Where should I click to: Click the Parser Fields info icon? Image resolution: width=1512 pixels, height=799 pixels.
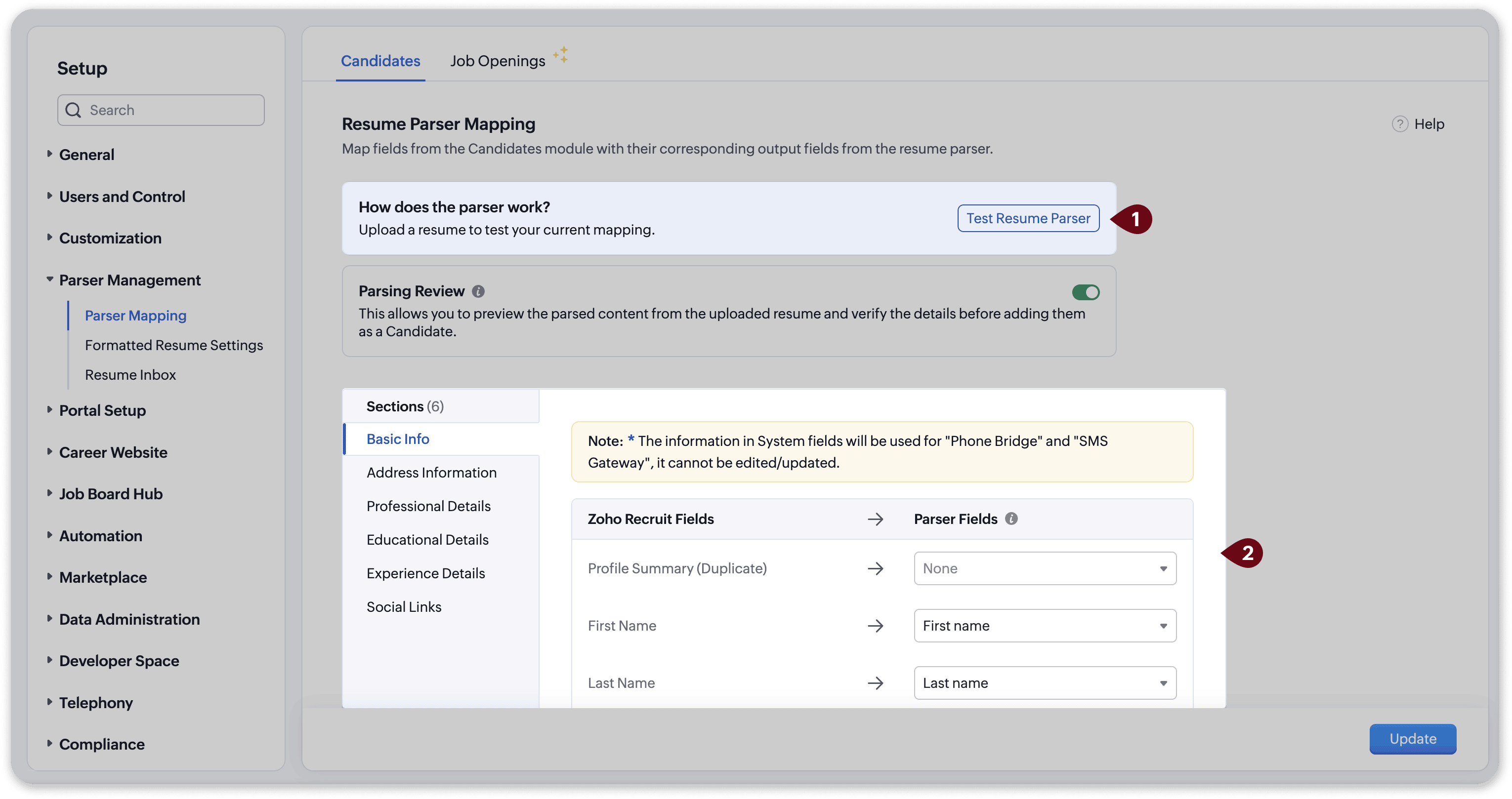(x=1011, y=519)
